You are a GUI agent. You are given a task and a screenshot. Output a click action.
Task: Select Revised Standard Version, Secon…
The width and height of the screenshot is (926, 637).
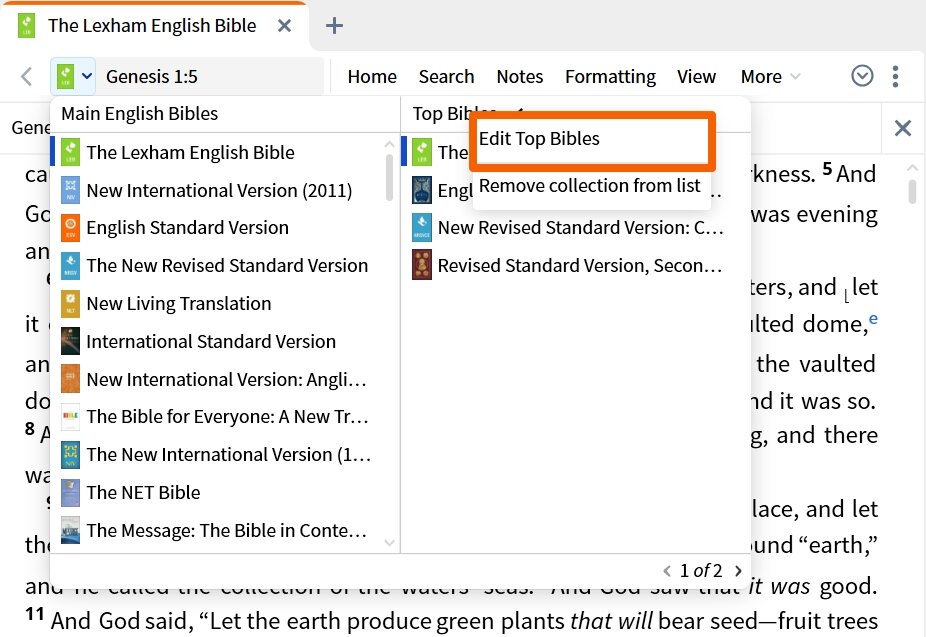[x=580, y=266]
